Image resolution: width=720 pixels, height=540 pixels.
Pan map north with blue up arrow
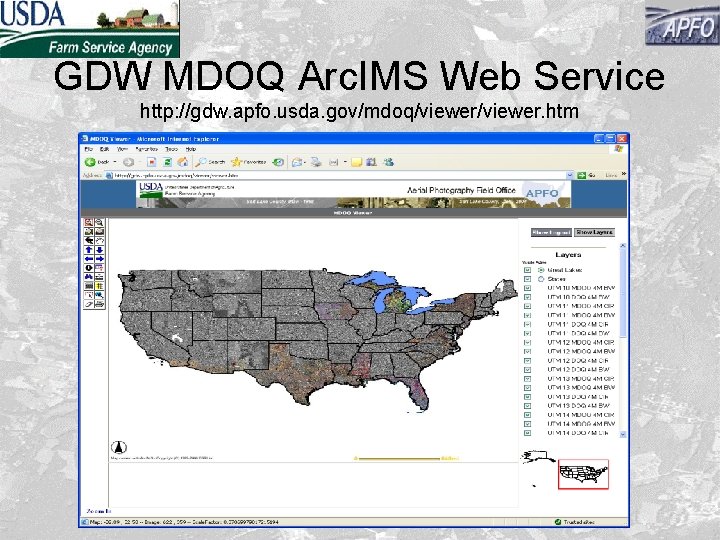click(89, 250)
